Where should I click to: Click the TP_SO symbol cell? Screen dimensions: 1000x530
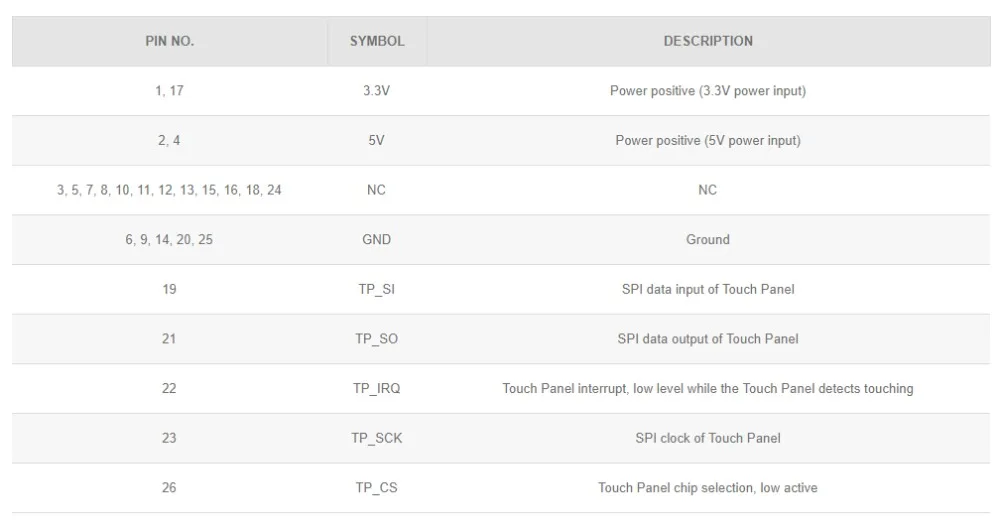pyautogui.click(x=377, y=339)
